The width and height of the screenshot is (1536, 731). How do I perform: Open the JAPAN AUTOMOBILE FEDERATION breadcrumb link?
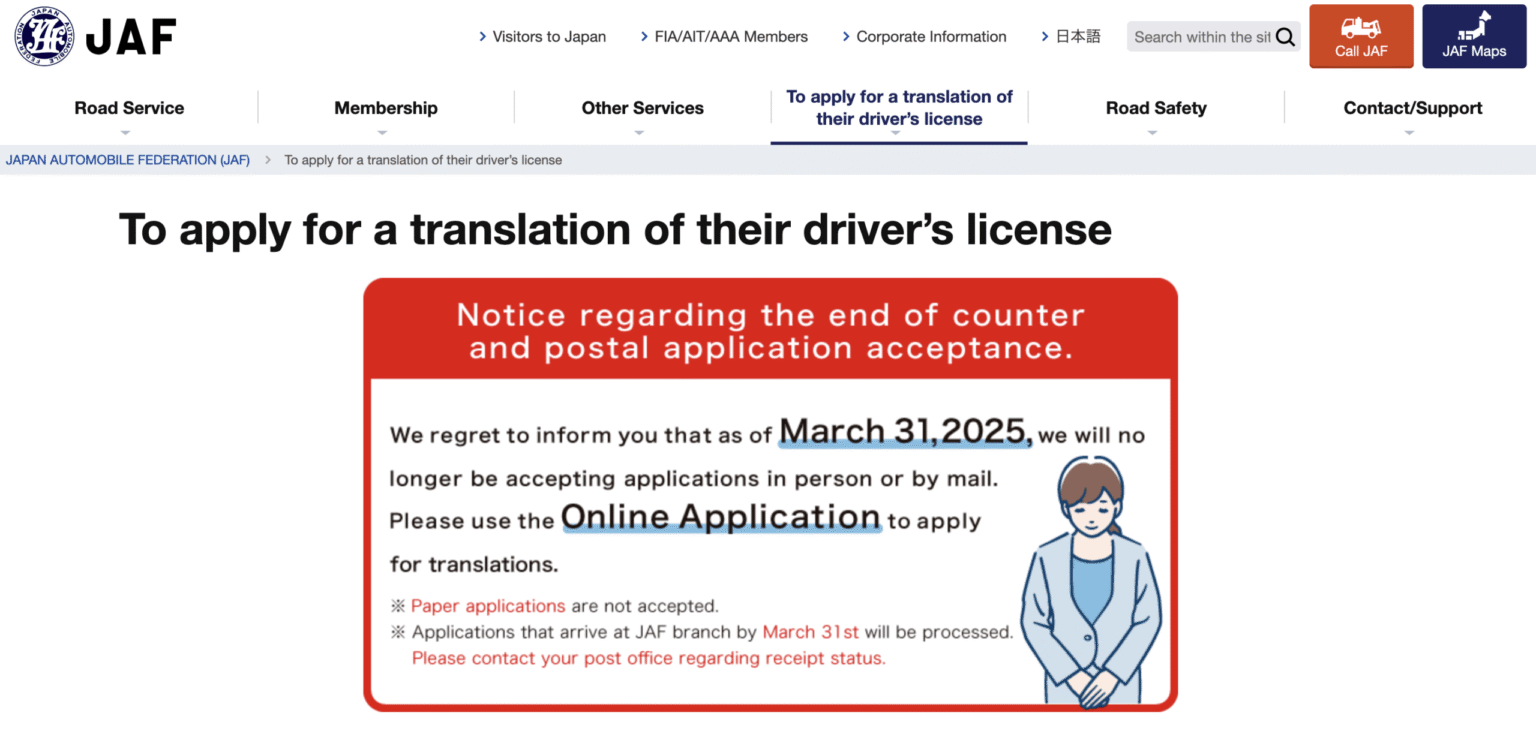127,159
